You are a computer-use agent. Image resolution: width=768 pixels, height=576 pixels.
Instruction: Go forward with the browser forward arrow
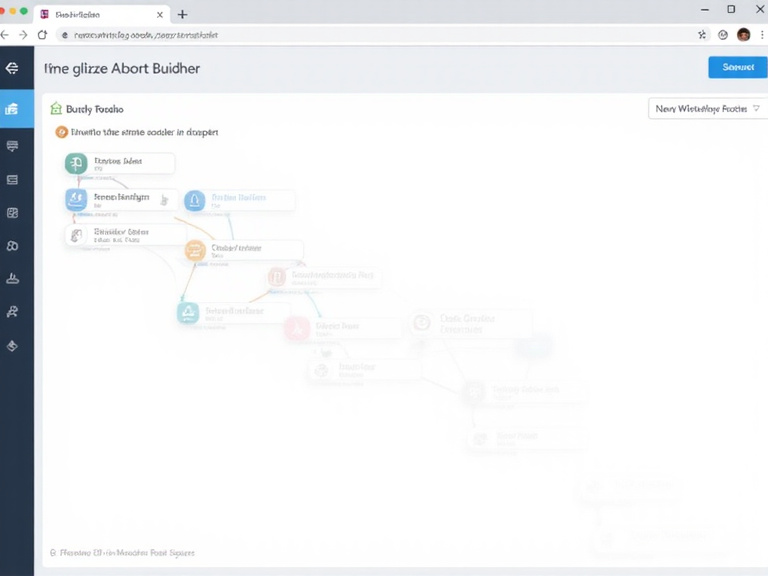click(x=23, y=35)
